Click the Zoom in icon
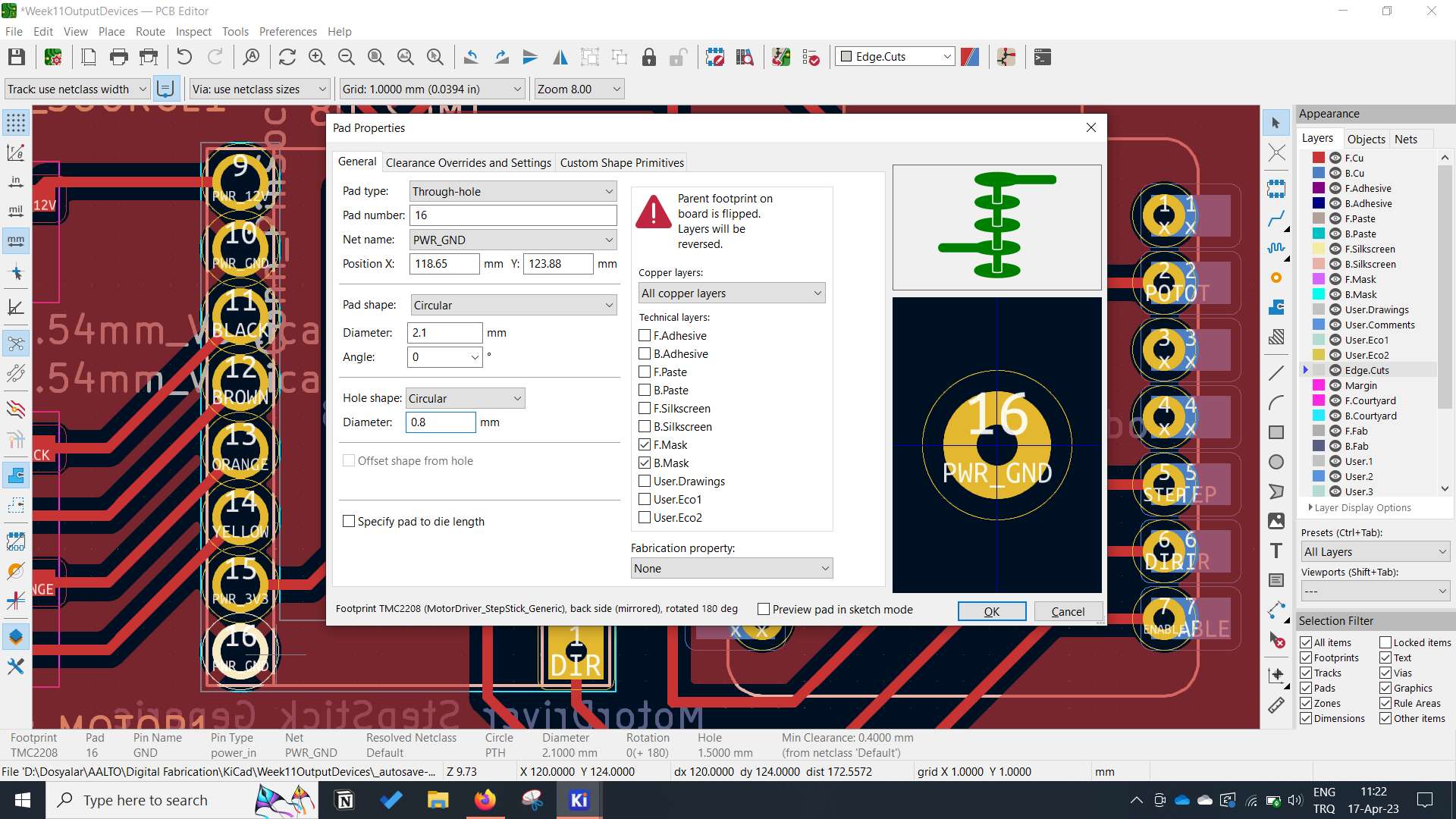This screenshot has width=1456, height=819. 317,57
